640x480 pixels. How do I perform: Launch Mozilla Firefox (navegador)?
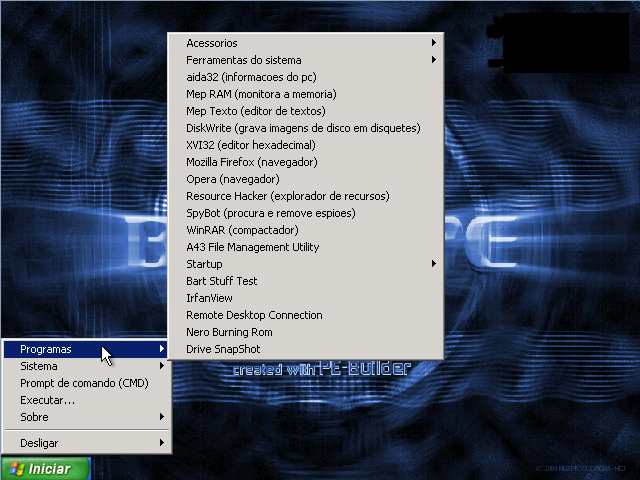pos(305,162)
